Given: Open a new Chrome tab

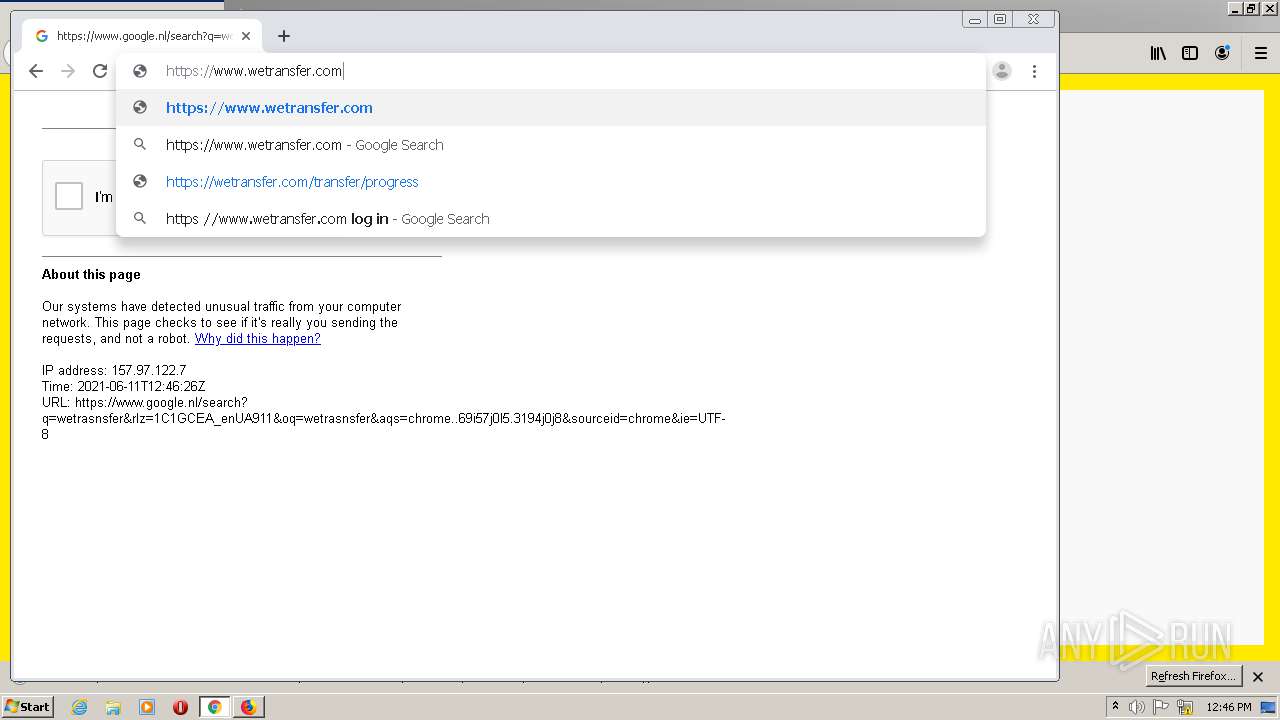Looking at the screenshot, I should (x=284, y=36).
